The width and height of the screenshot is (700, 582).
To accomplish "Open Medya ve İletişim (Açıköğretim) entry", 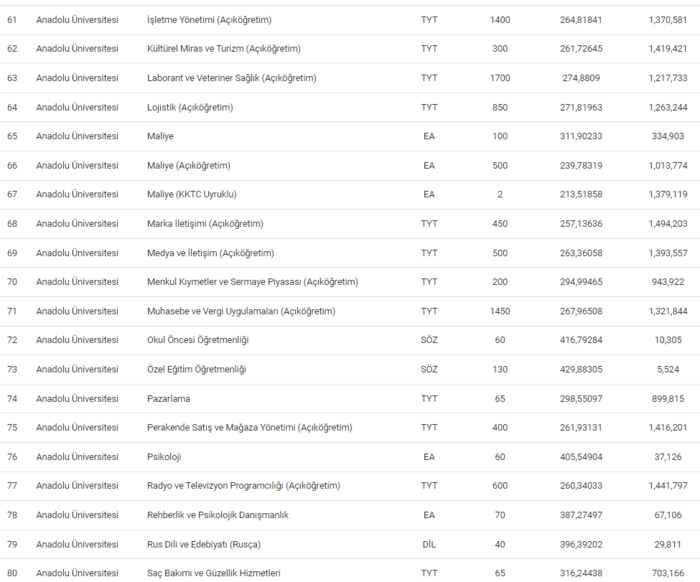I will click(210, 253).
